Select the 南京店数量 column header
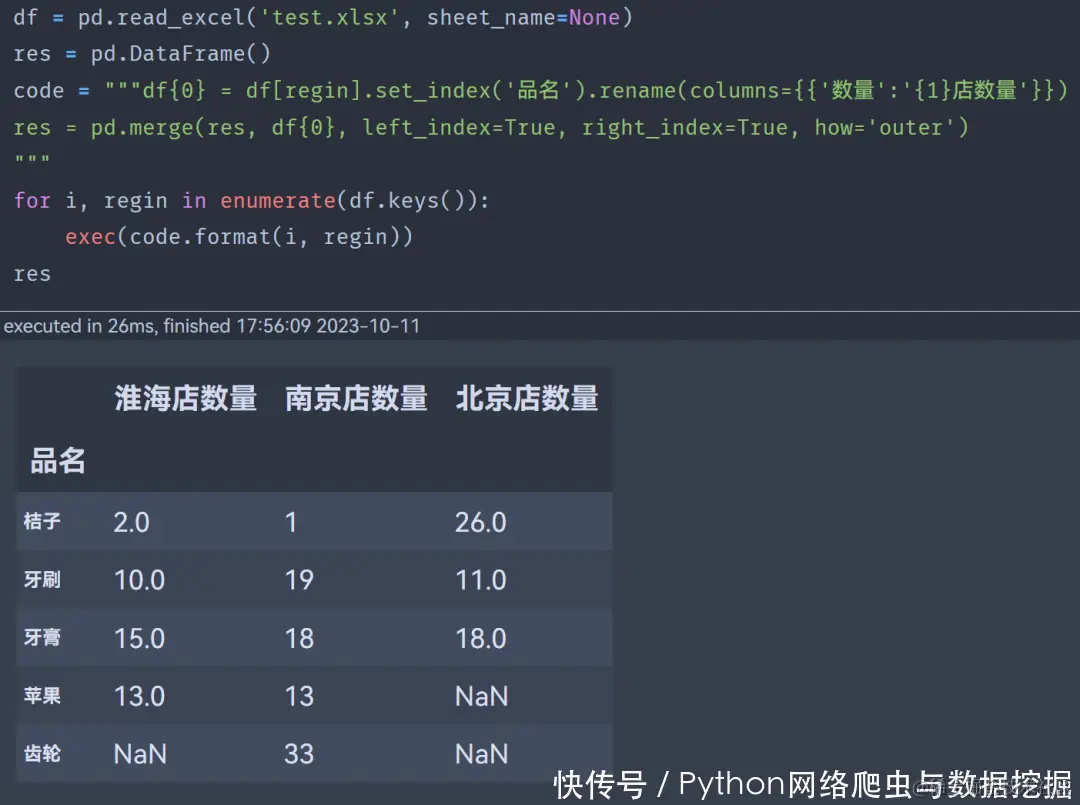Viewport: 1080px width, 805px height. pos(356,398)
